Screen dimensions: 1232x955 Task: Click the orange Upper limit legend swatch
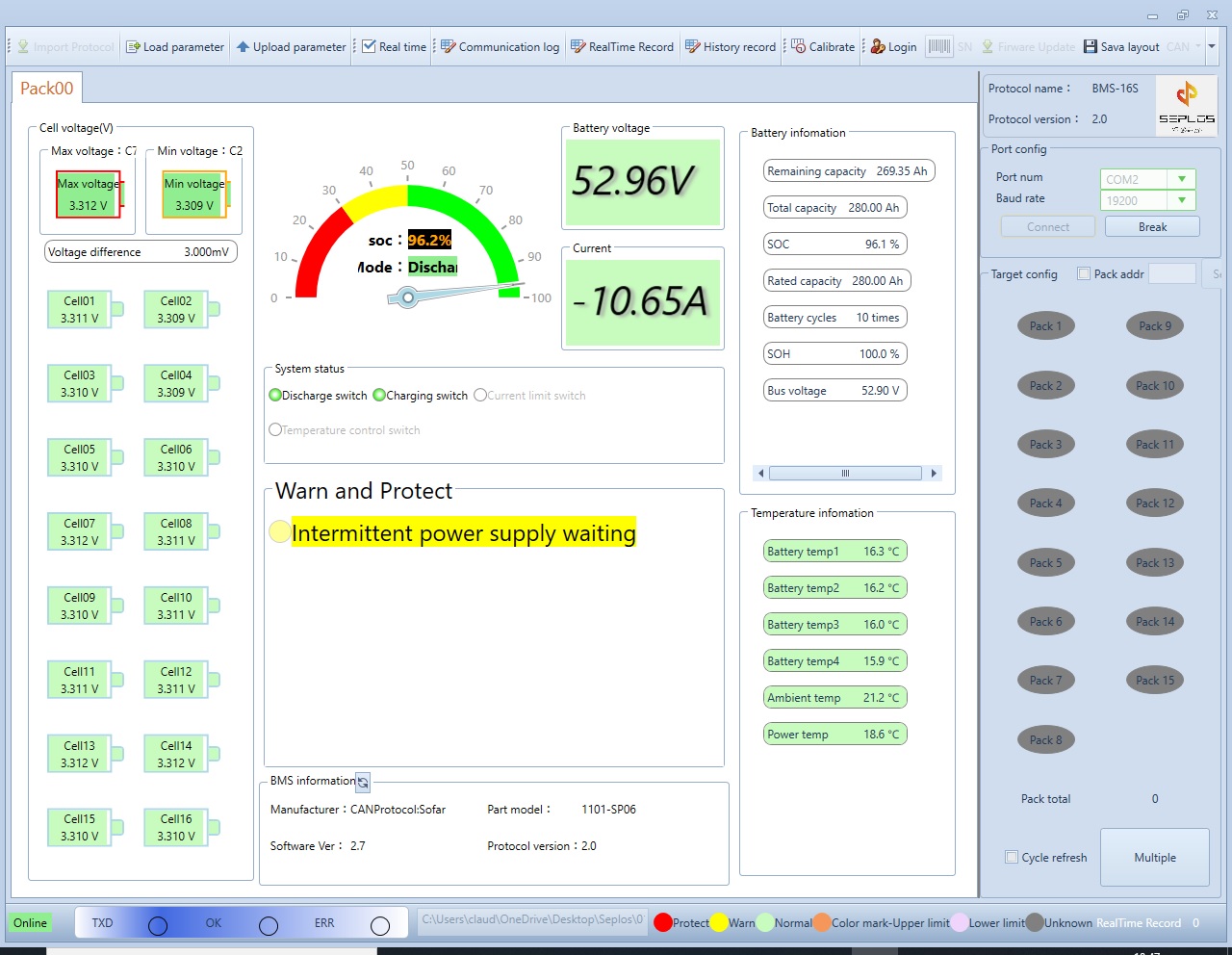pos(822,922)
